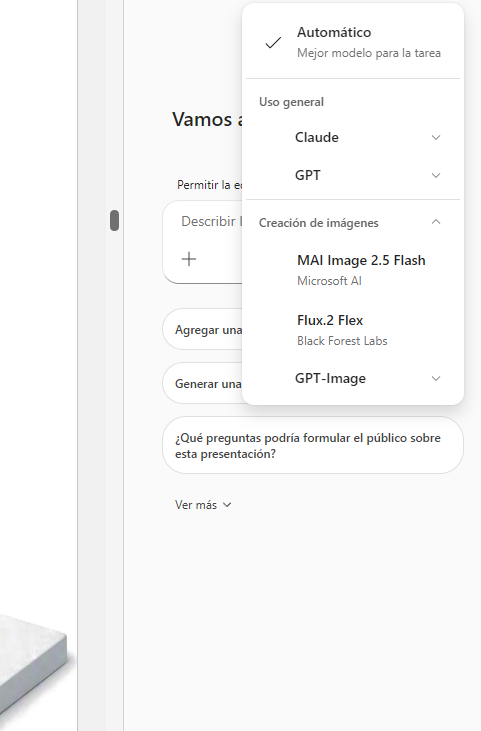Click the chevron beside Ver más
Screen dimensions: 481x731
click(x=227, y=505)
